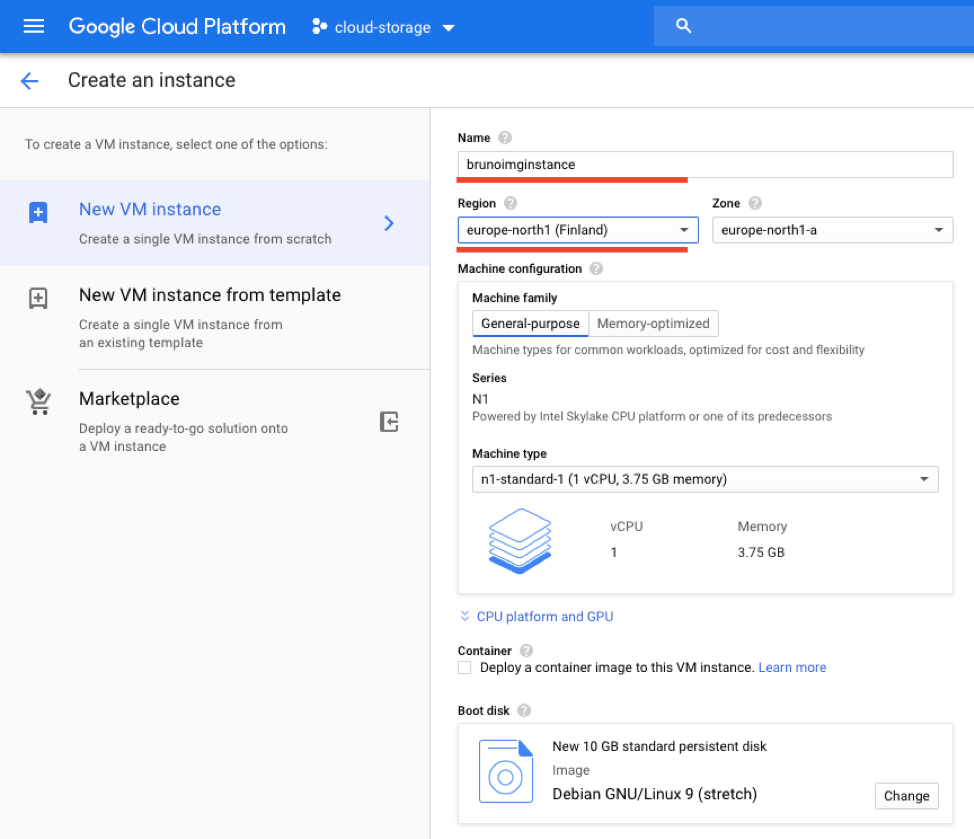Click the Name field containing brunoimginstance
Image resolution: width=974 pixels, height=839 pixels.
tap(705, 164)
